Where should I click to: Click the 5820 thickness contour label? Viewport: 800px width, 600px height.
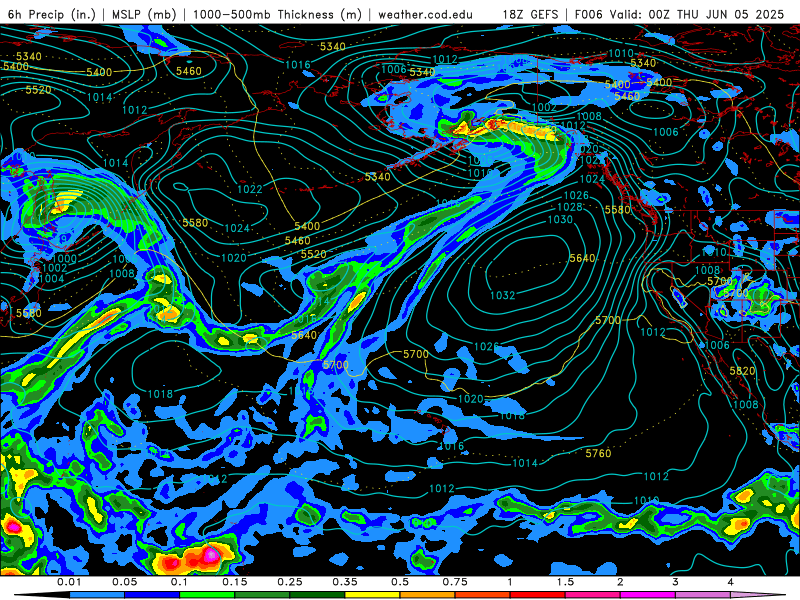click(742, 371)
